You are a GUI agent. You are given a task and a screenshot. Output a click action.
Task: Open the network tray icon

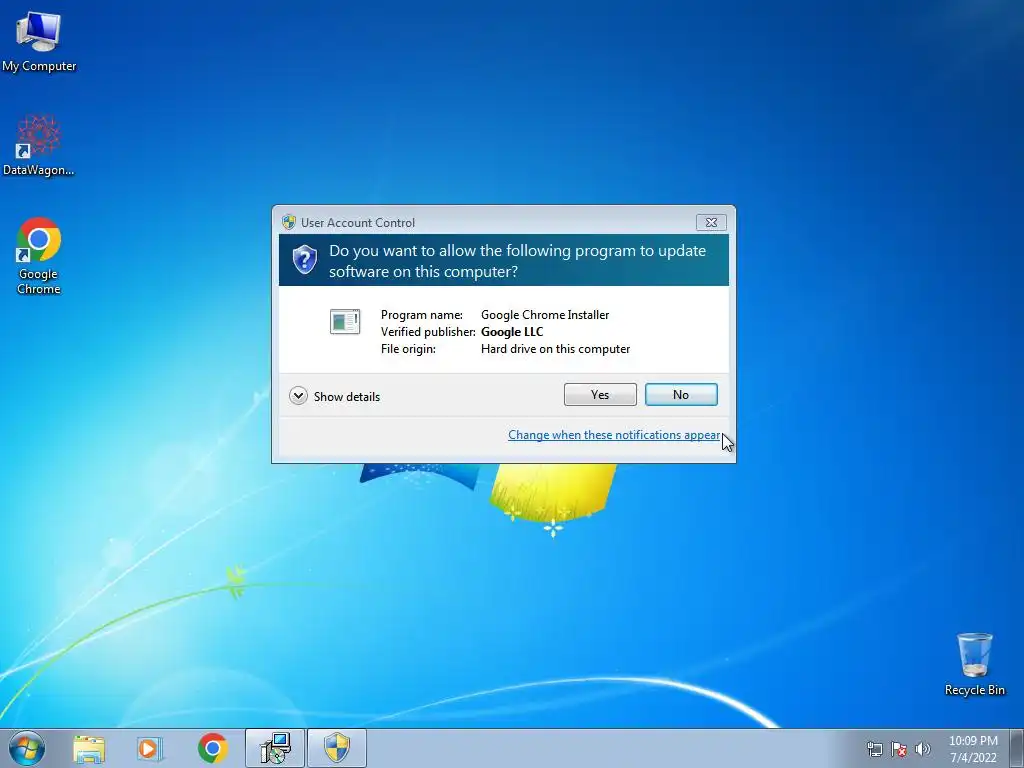(x=874, y=749)
